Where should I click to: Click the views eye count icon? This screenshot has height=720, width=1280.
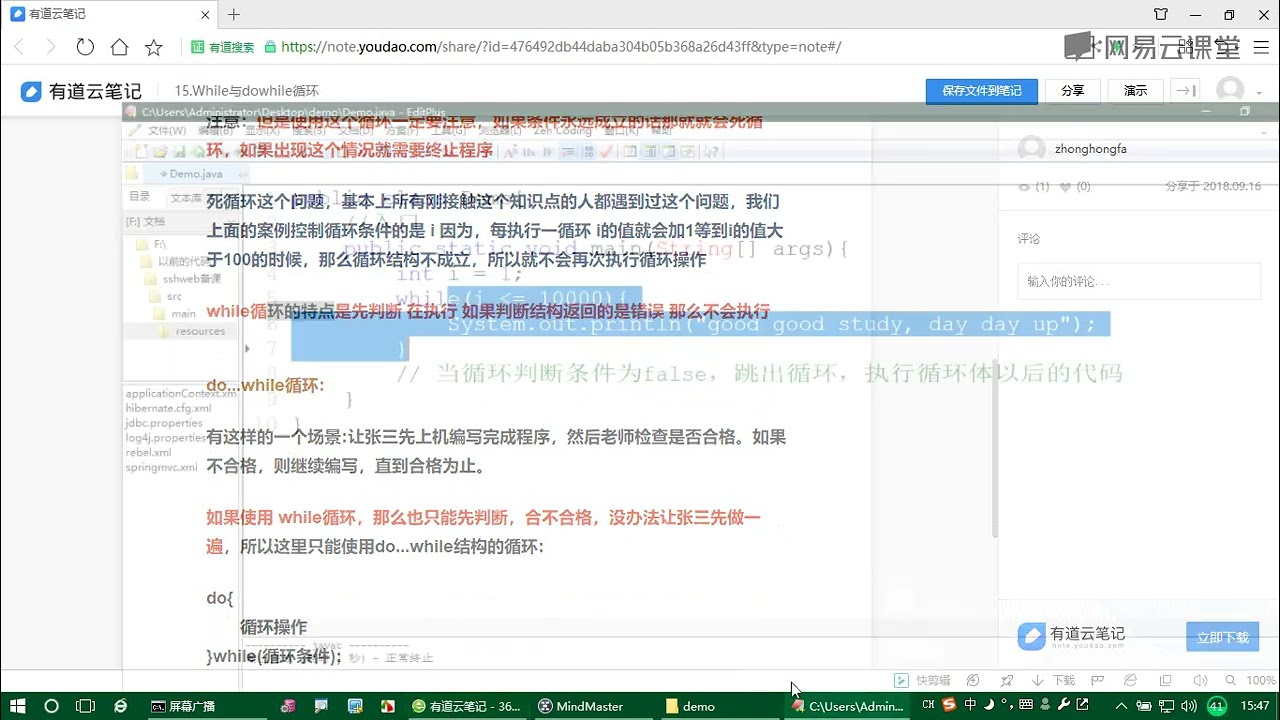pos(1023,186)
